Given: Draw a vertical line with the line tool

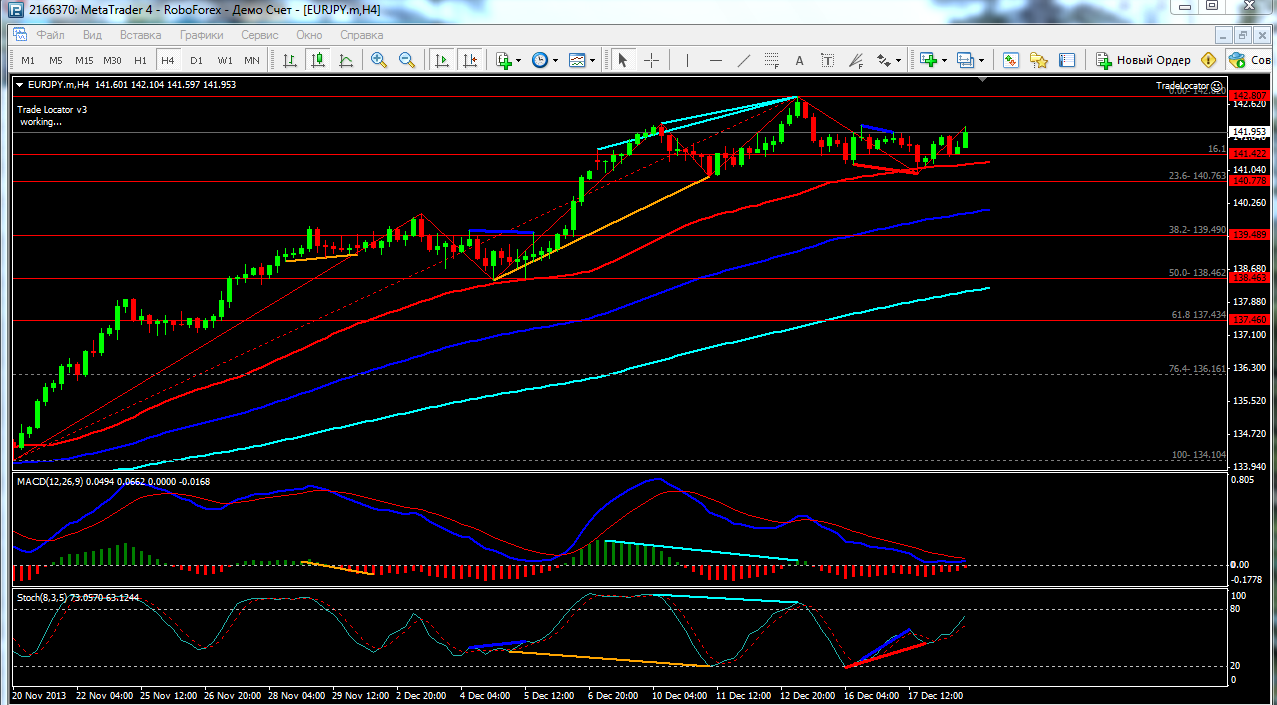Looking at the screenshot, I should pyautogui.click(x=687, y=60).
